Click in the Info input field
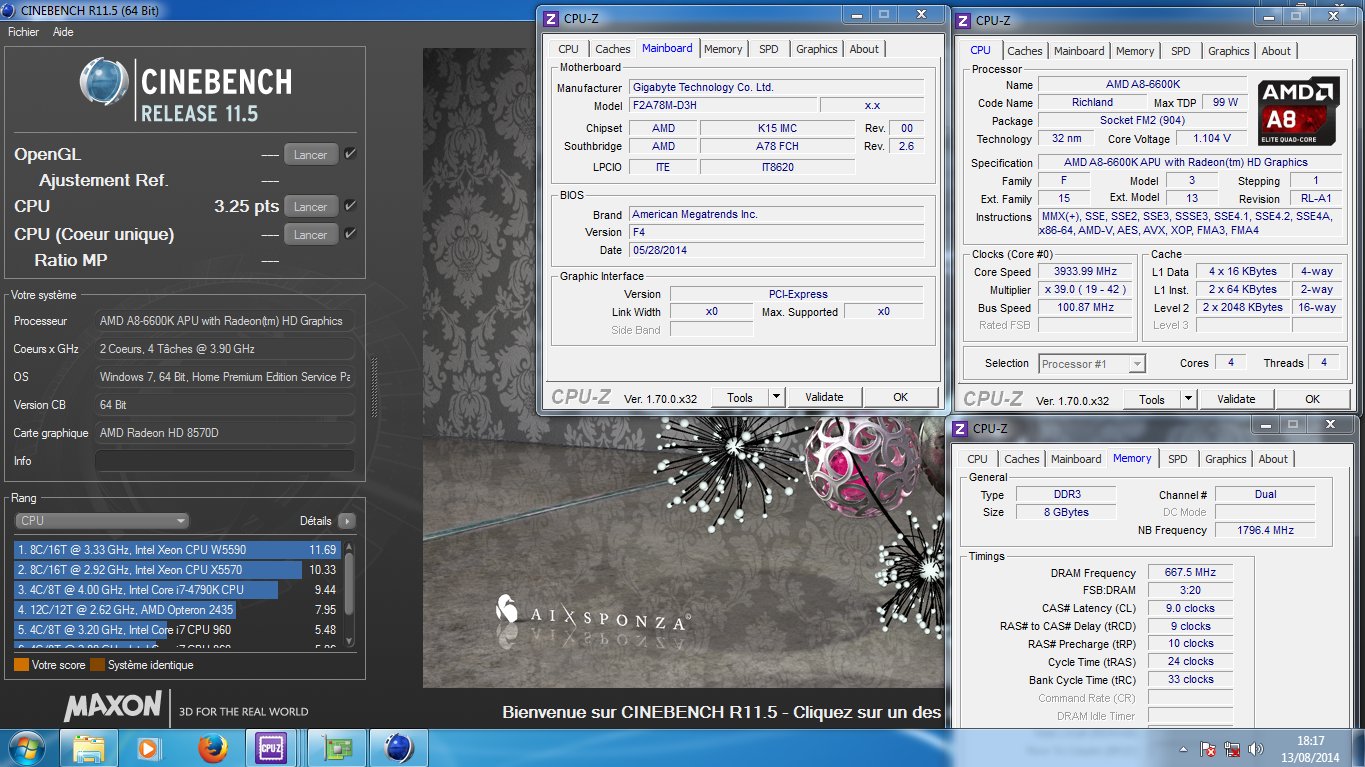1365x767 pixels. (x=225, y=461)
